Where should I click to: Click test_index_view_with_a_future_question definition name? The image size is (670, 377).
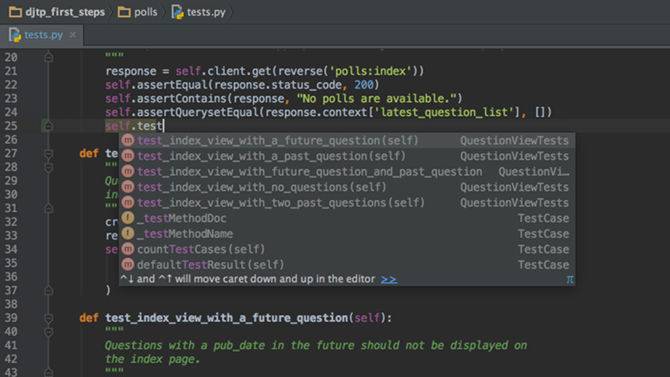(x=227, y=318)
